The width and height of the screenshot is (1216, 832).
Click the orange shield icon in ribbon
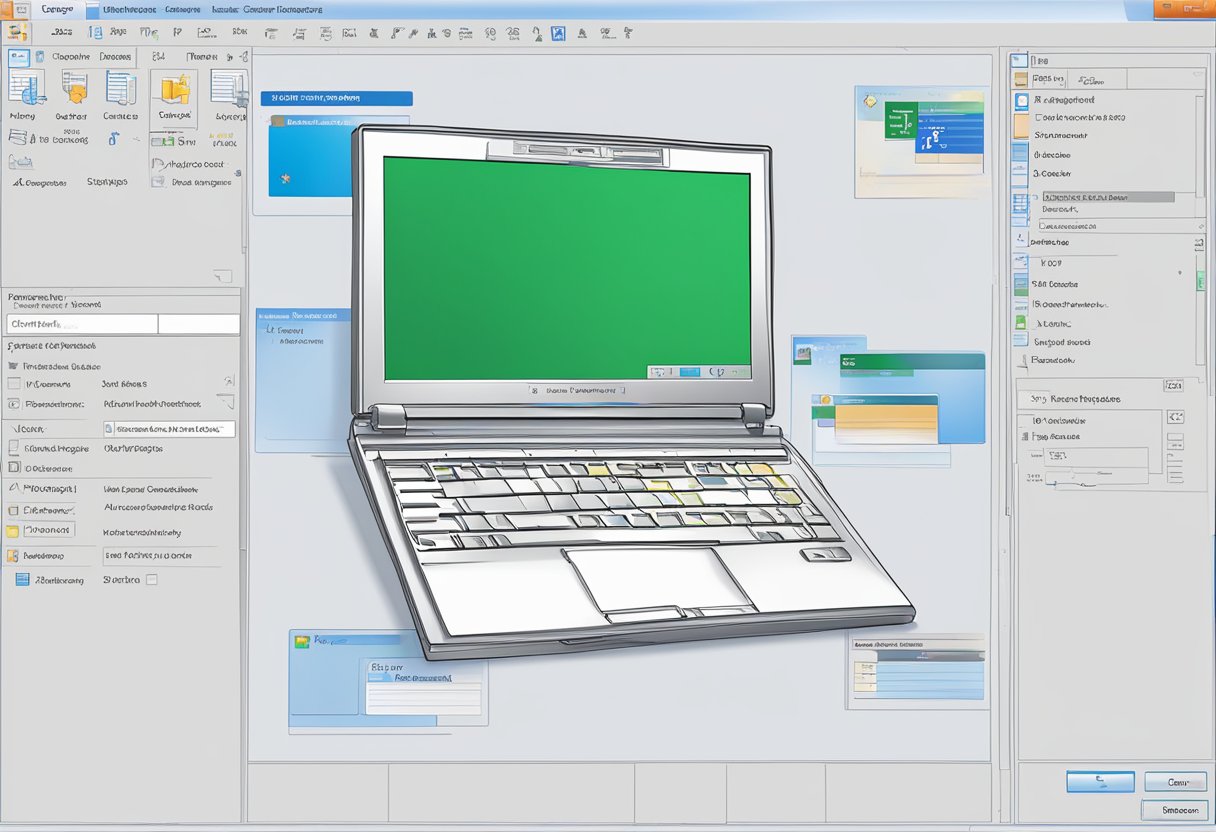(x=75, y=88)
